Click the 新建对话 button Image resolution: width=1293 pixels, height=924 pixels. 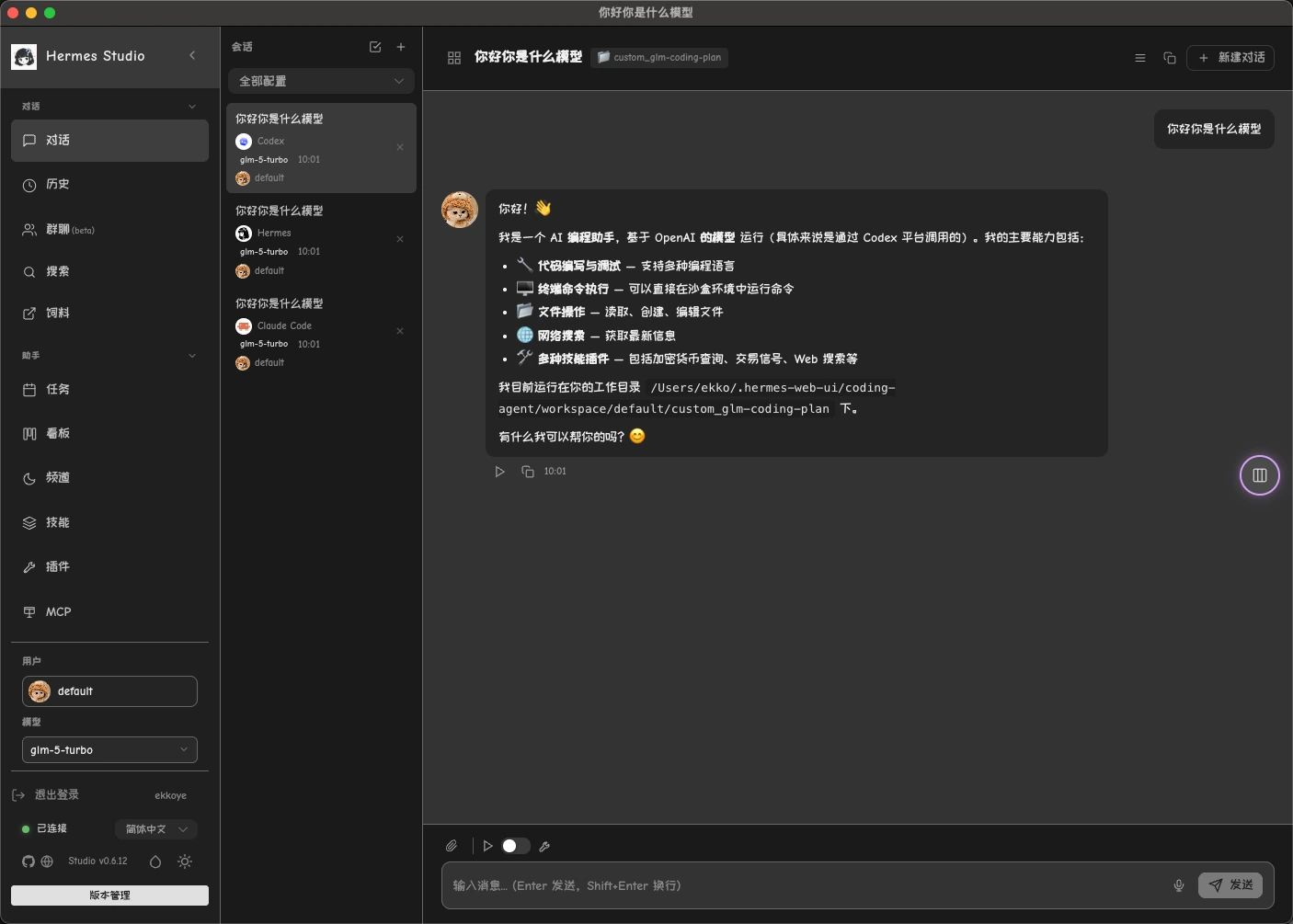tap(1230, 58)
